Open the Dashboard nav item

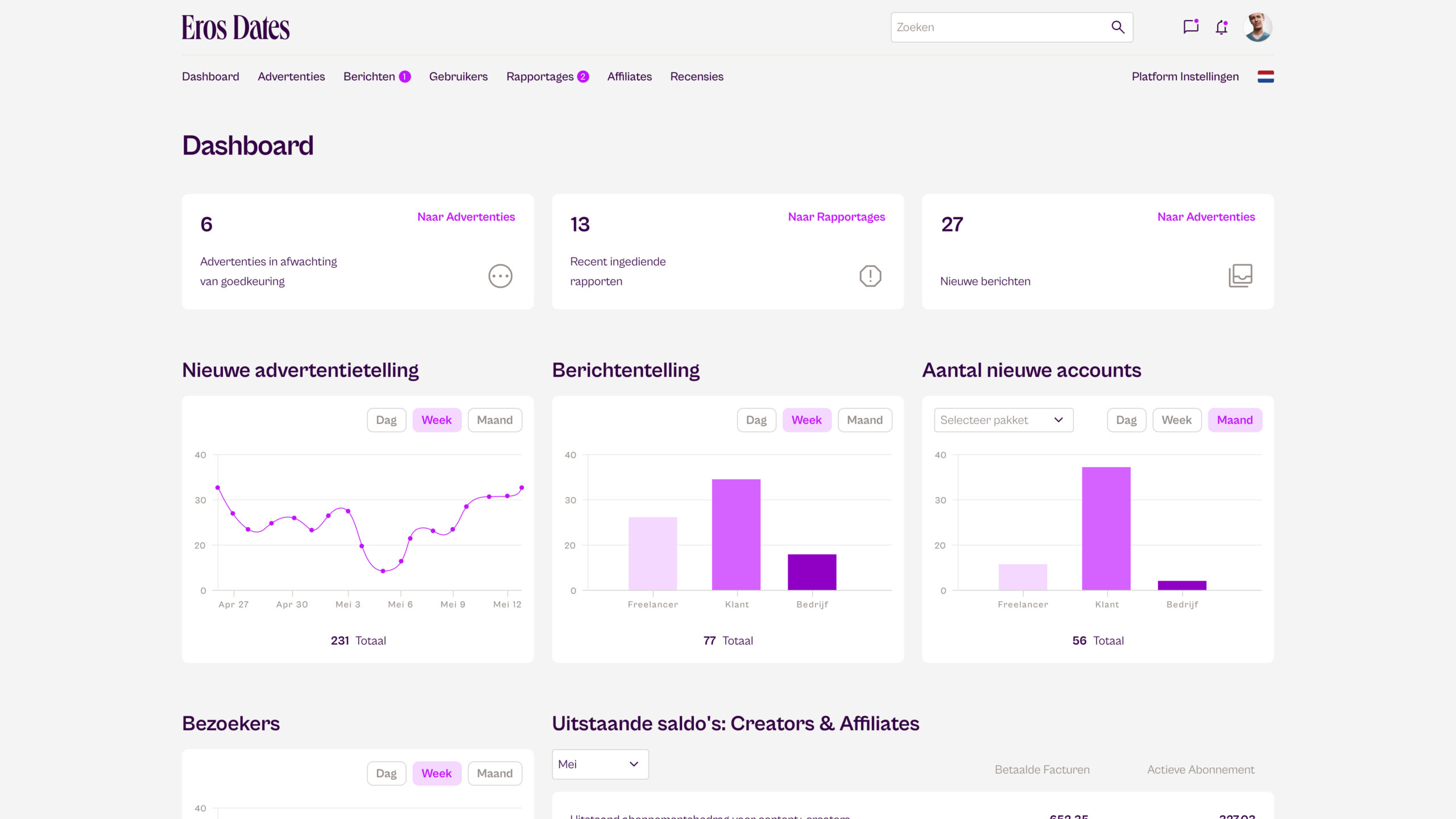pyautogui.click(x=210, y=77)
